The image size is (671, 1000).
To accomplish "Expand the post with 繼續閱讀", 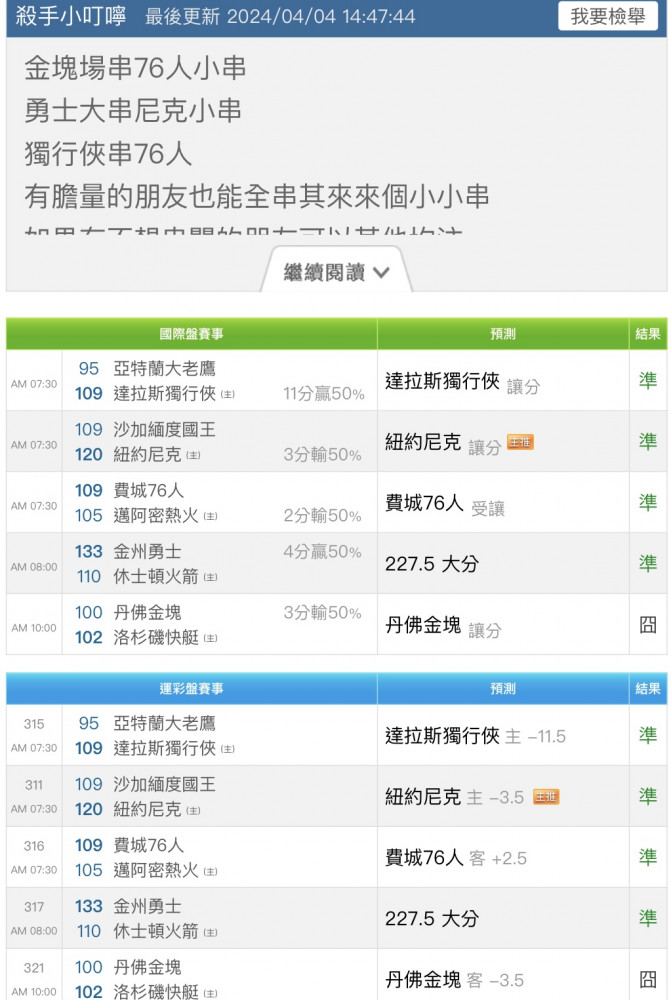I will (336, 272).
